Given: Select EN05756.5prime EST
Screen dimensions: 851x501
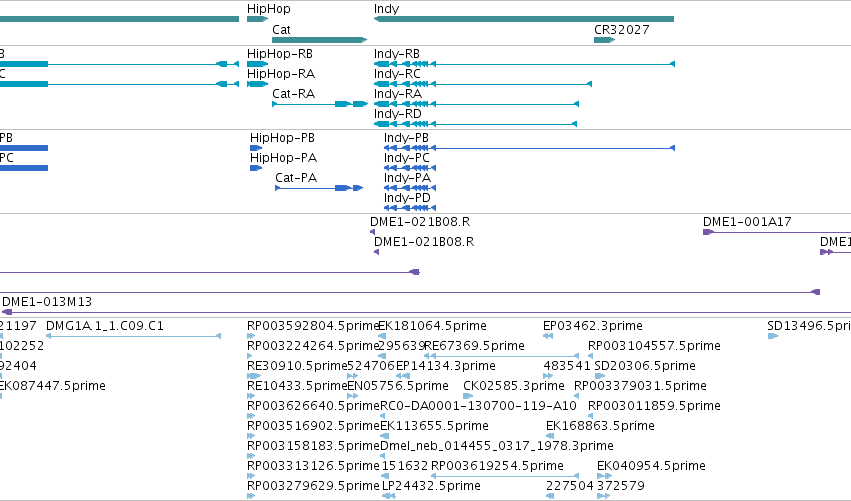Looking at the screenshot, I should coord(398,386).
